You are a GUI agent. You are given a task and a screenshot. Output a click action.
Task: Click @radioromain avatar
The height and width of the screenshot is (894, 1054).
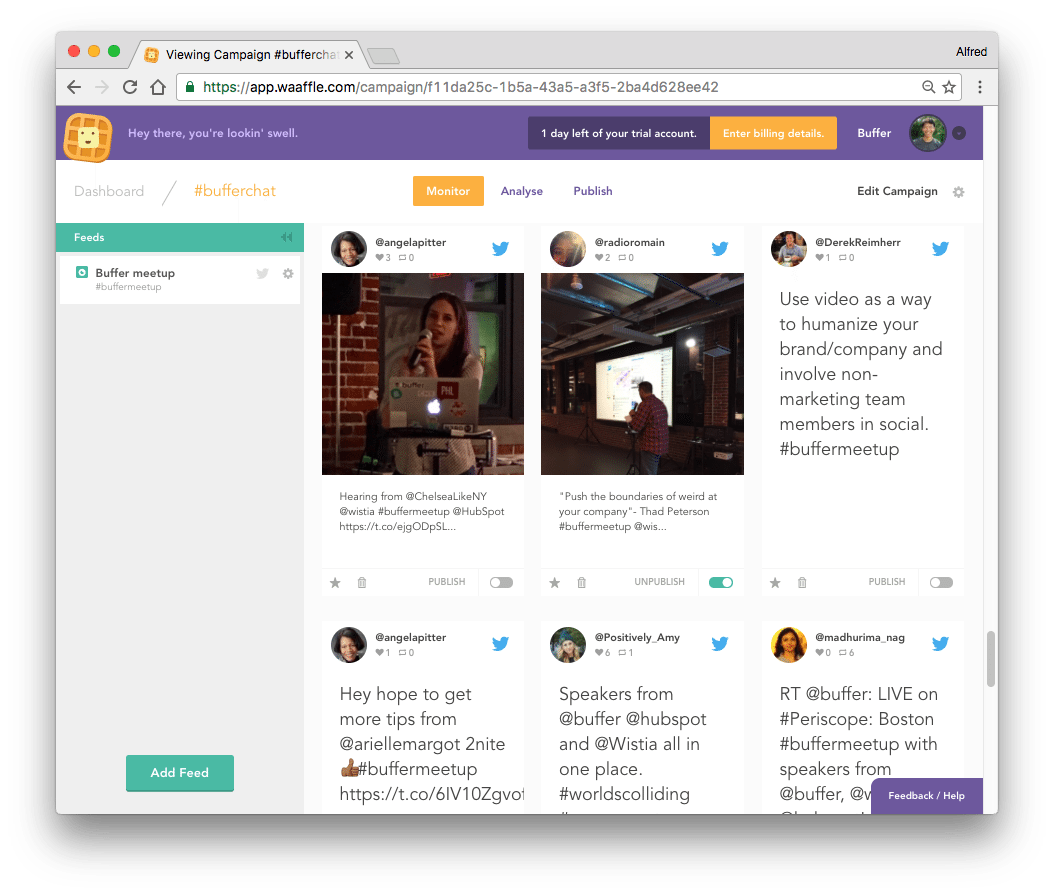[x=568, y=249]
